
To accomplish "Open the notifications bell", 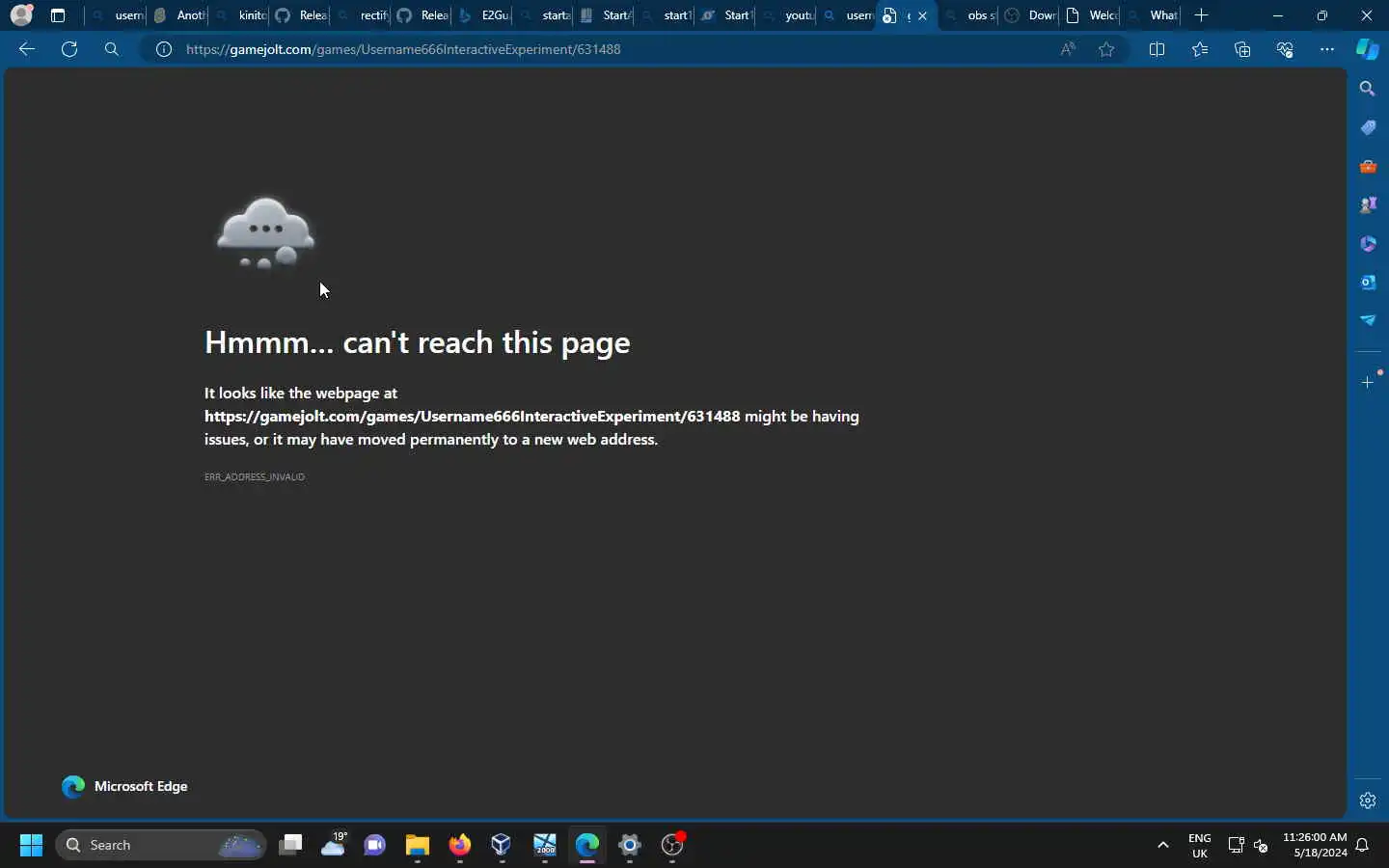I will [1363, 845].
